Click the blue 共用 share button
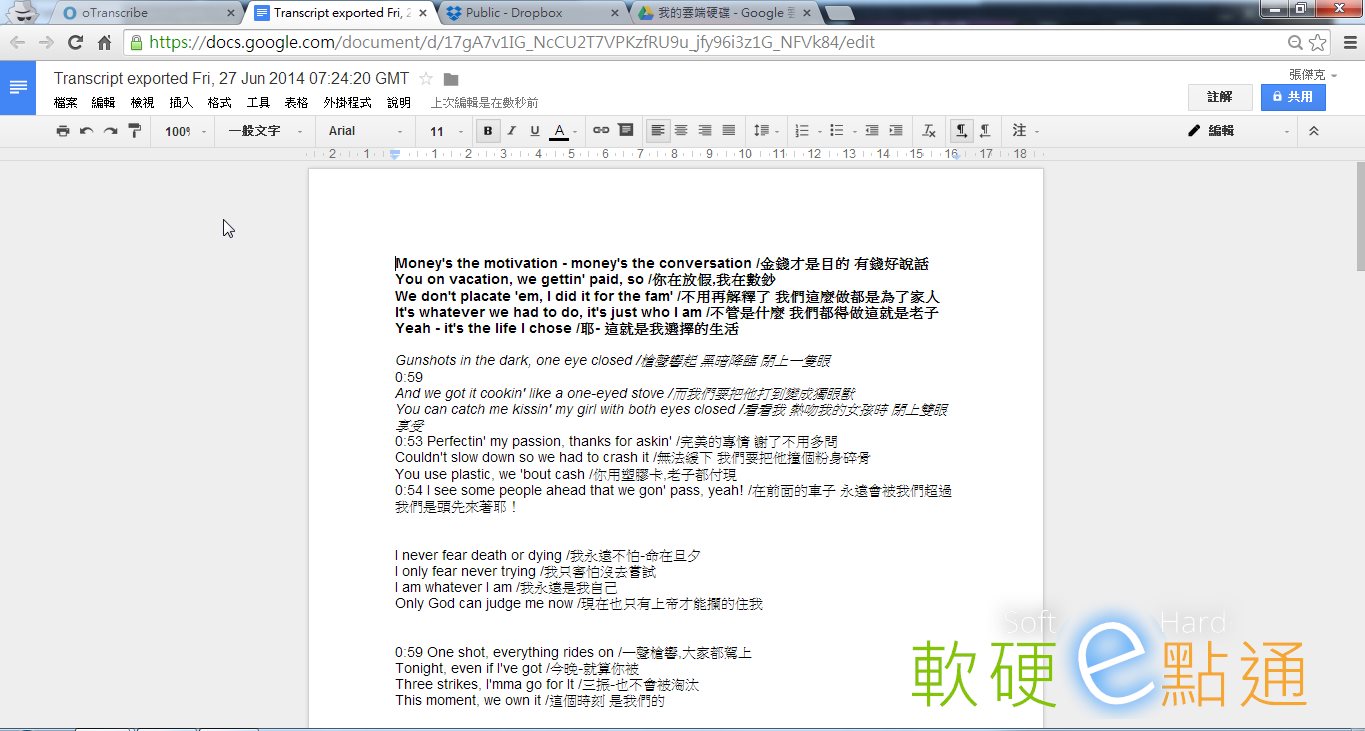 [x=1293, y=97]
